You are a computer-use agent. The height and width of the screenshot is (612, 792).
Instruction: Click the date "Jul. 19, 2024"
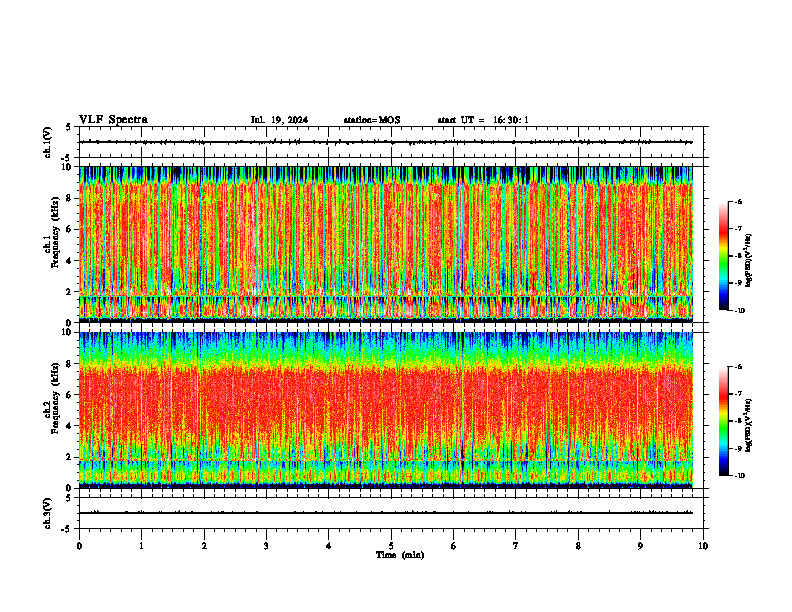279,120
